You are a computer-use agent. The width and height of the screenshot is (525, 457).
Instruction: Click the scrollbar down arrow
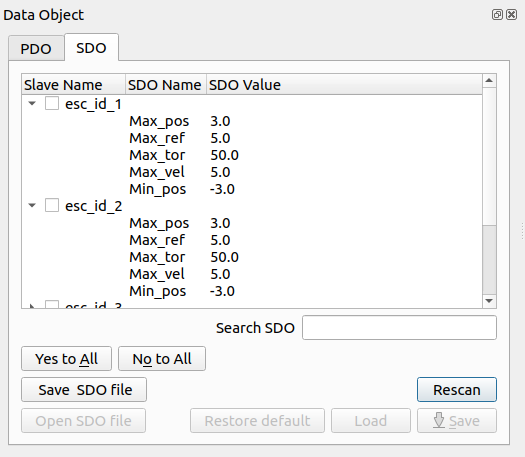[x=489, y=301]
